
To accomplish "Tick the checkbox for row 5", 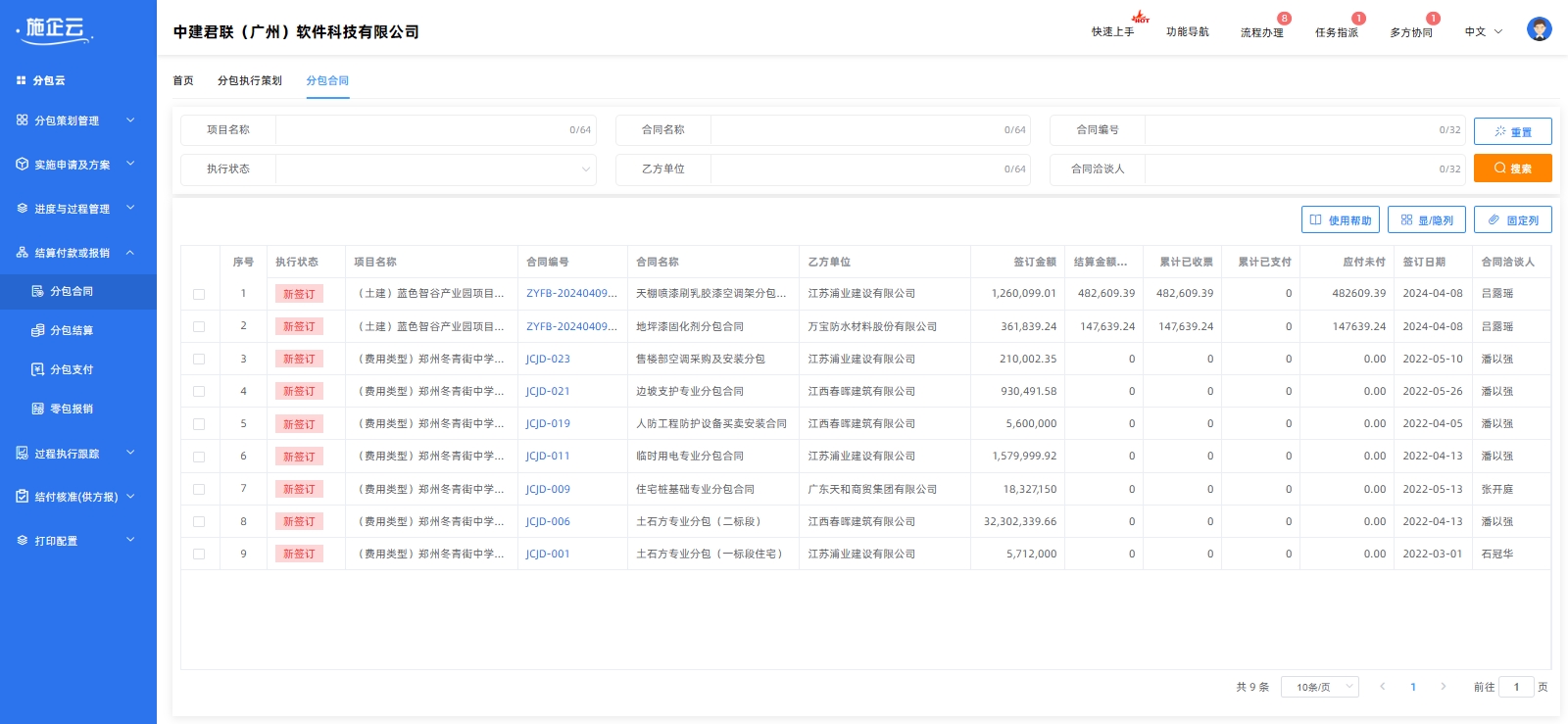I will [x=199, y=424].
